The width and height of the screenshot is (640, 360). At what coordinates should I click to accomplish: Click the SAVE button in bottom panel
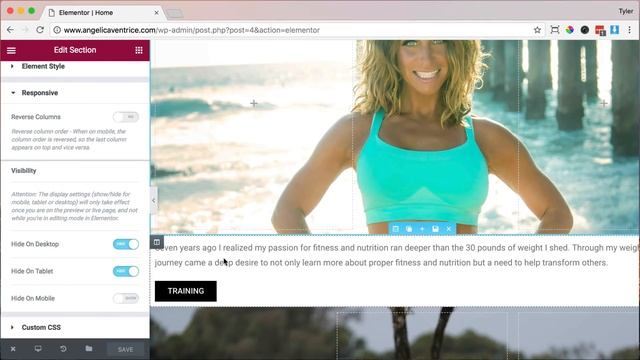pyautogui.click(x=126, y=349)
